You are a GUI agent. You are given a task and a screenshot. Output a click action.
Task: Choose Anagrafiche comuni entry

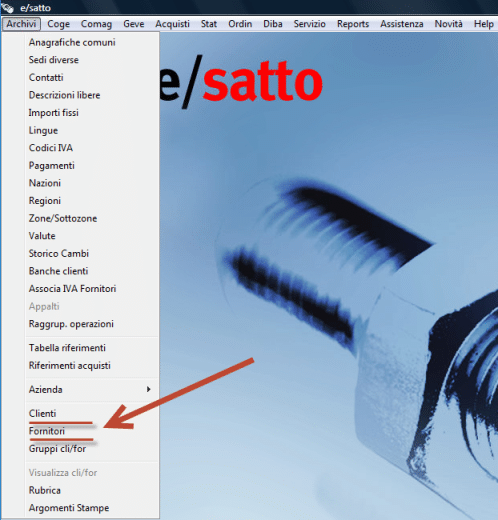pyautogui.click(x=72, y=42)
